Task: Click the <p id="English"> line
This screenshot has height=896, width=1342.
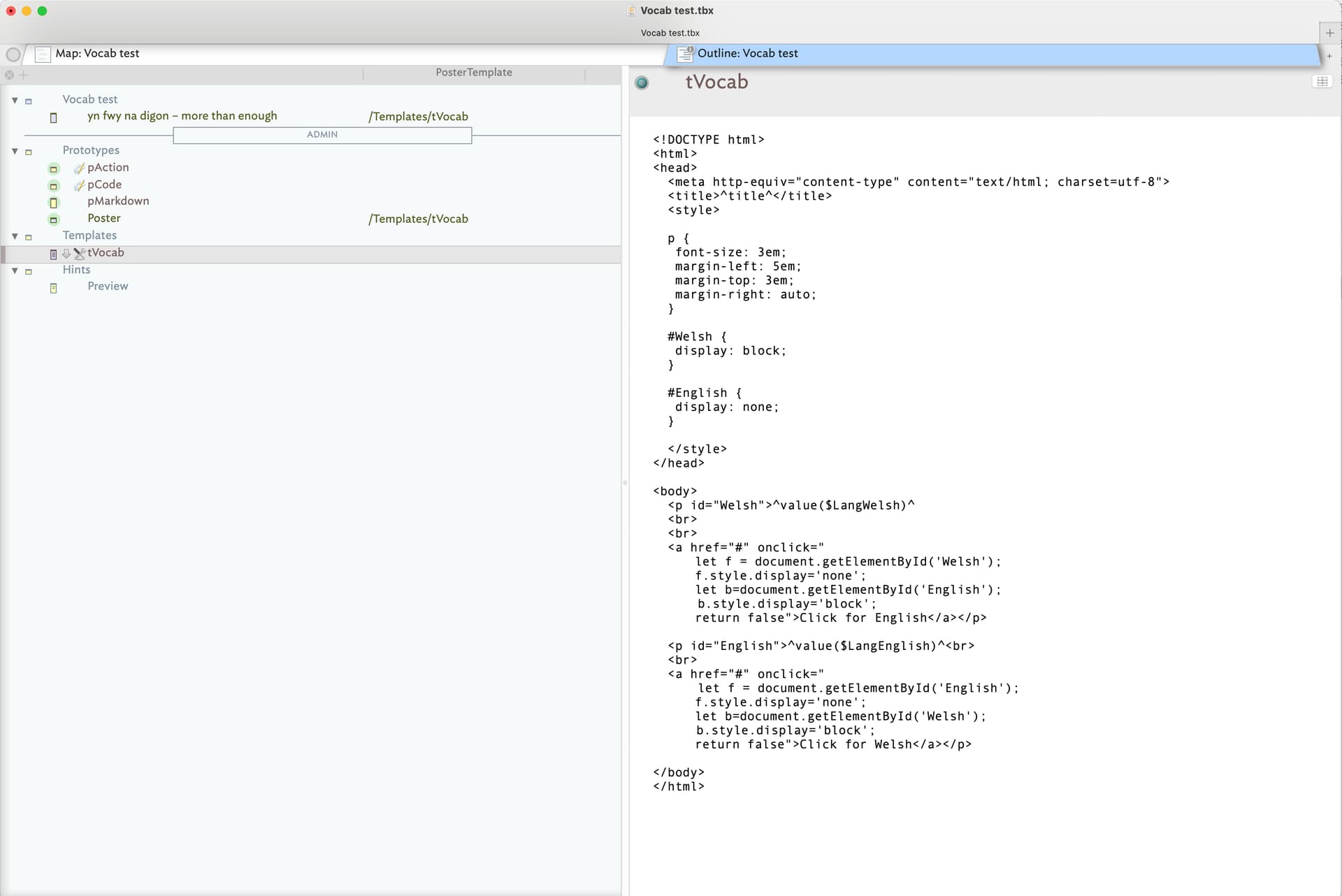Action: 821,646
